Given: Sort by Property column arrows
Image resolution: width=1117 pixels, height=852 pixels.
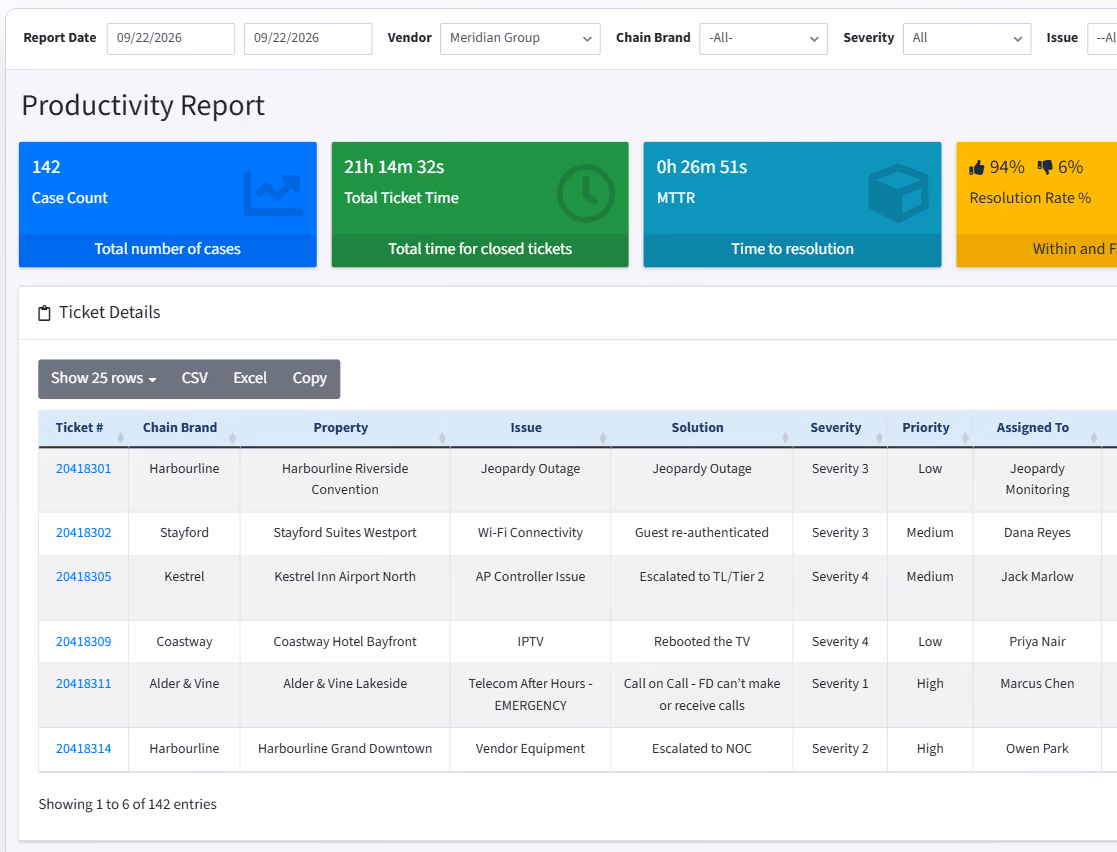Looking at the screenshot, I should pos(442,437).
